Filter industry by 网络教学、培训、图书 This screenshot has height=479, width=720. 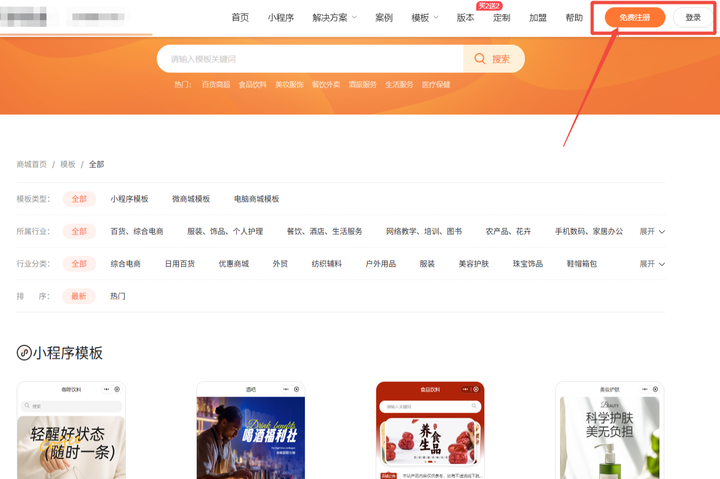pyautogui.click(x=424, y=231)
